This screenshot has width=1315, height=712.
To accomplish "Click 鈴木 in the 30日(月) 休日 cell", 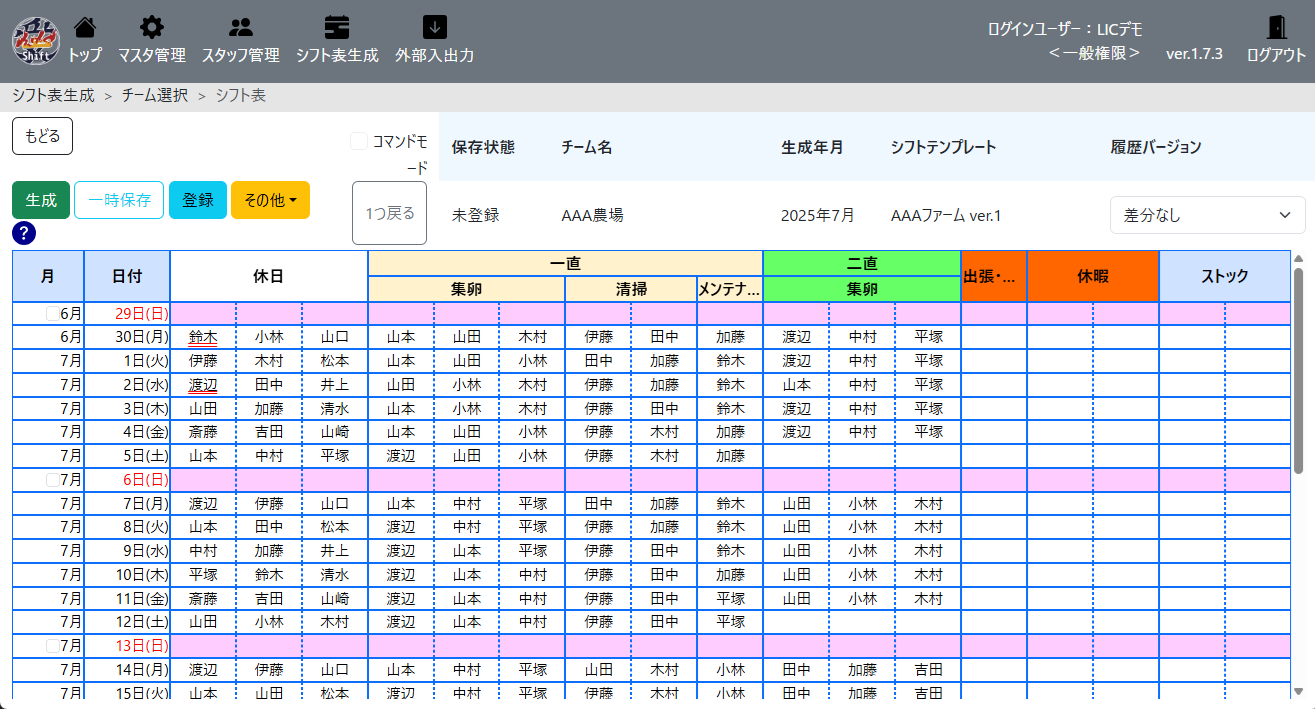I will (203, 337).
